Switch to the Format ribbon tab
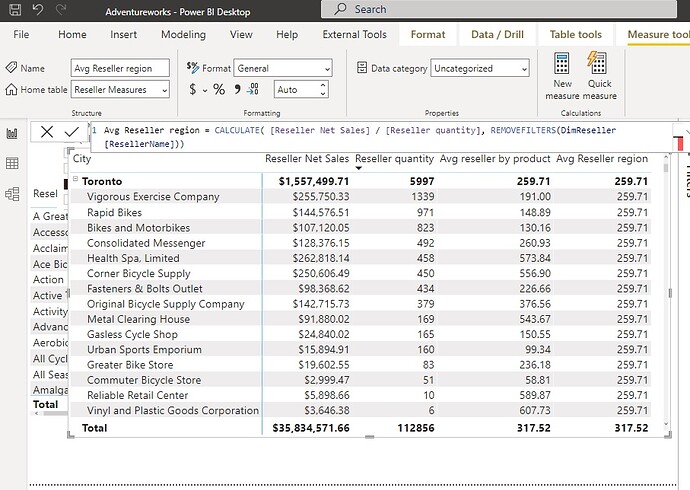Viewport: 690px width, 490px height. [x=428, y=34]
